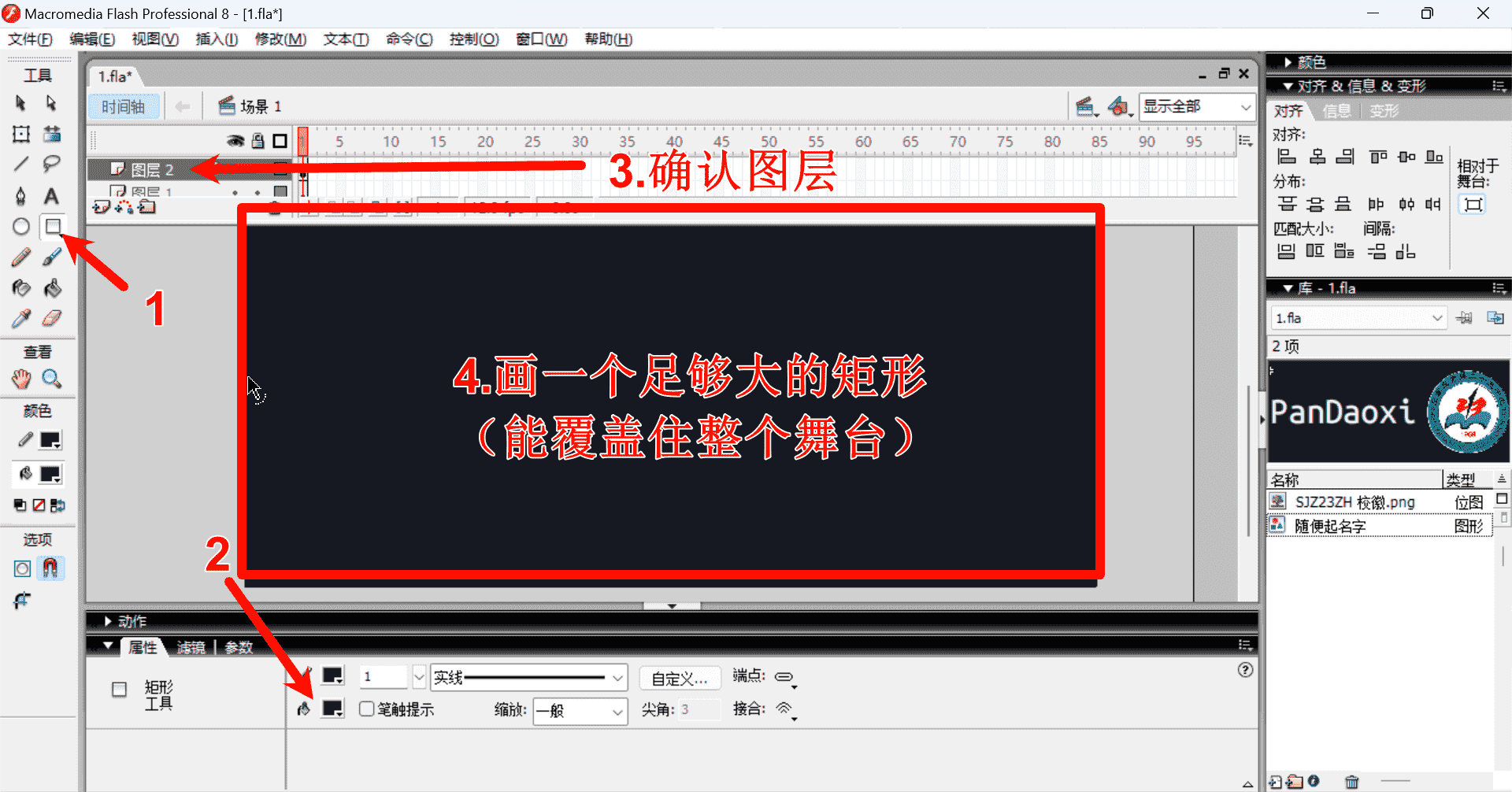This screenshot has width=1512, height=792.
Task: Toggle the 相对于舞台 align-to-stage button
Action: pyautogui.click(x=1473, y=205)
